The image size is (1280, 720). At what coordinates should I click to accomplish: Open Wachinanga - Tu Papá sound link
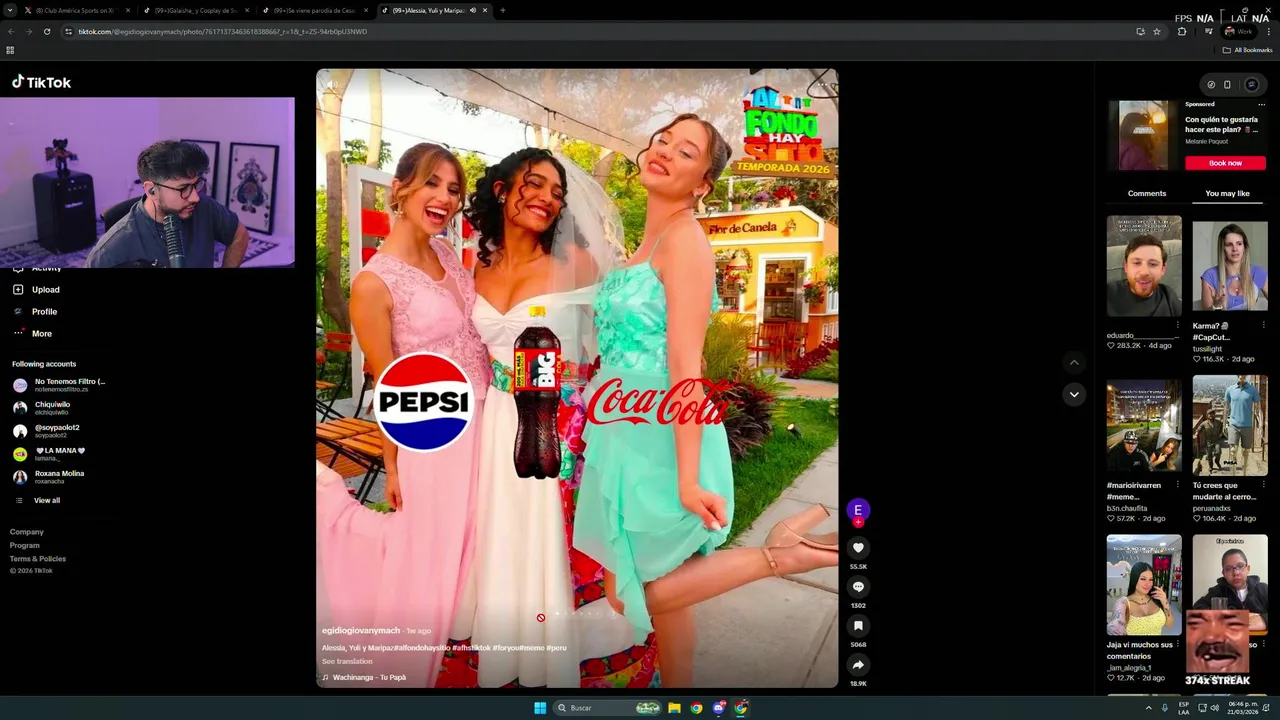369,677
